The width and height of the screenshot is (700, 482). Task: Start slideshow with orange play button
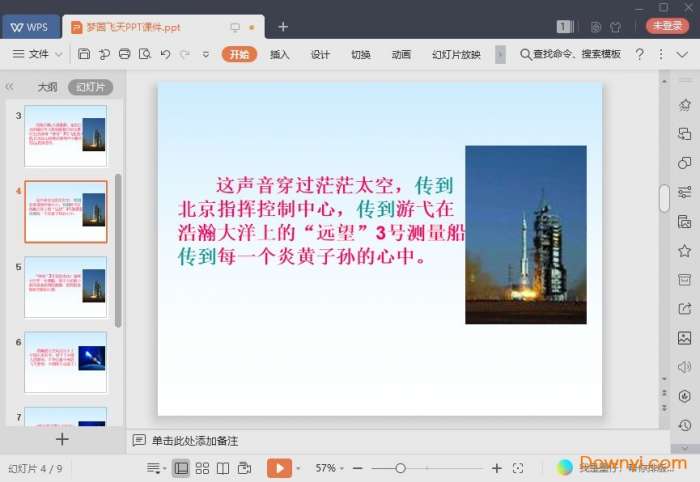pos(279,468)
